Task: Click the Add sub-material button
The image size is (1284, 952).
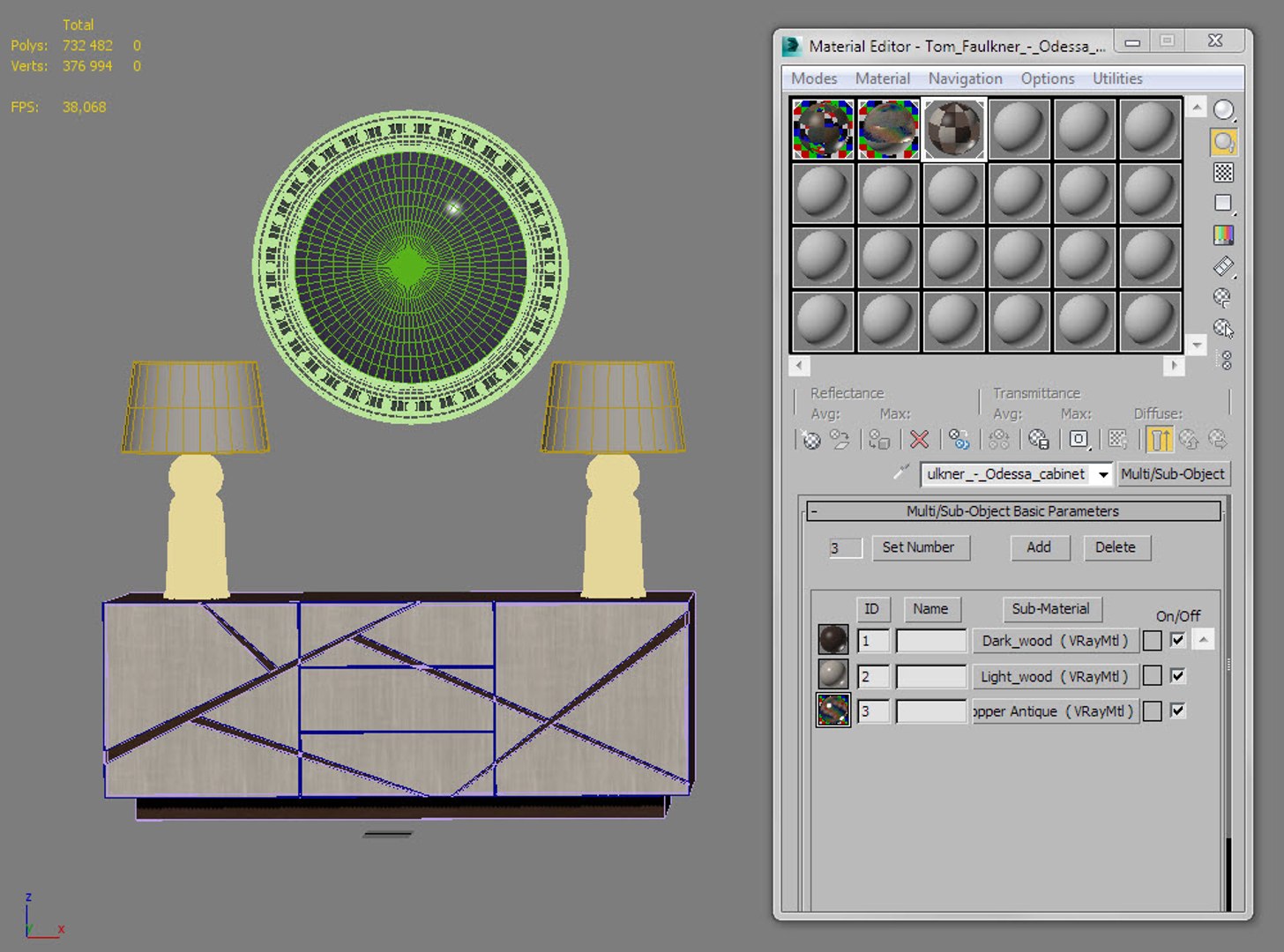Action: tap(1040, 547)
